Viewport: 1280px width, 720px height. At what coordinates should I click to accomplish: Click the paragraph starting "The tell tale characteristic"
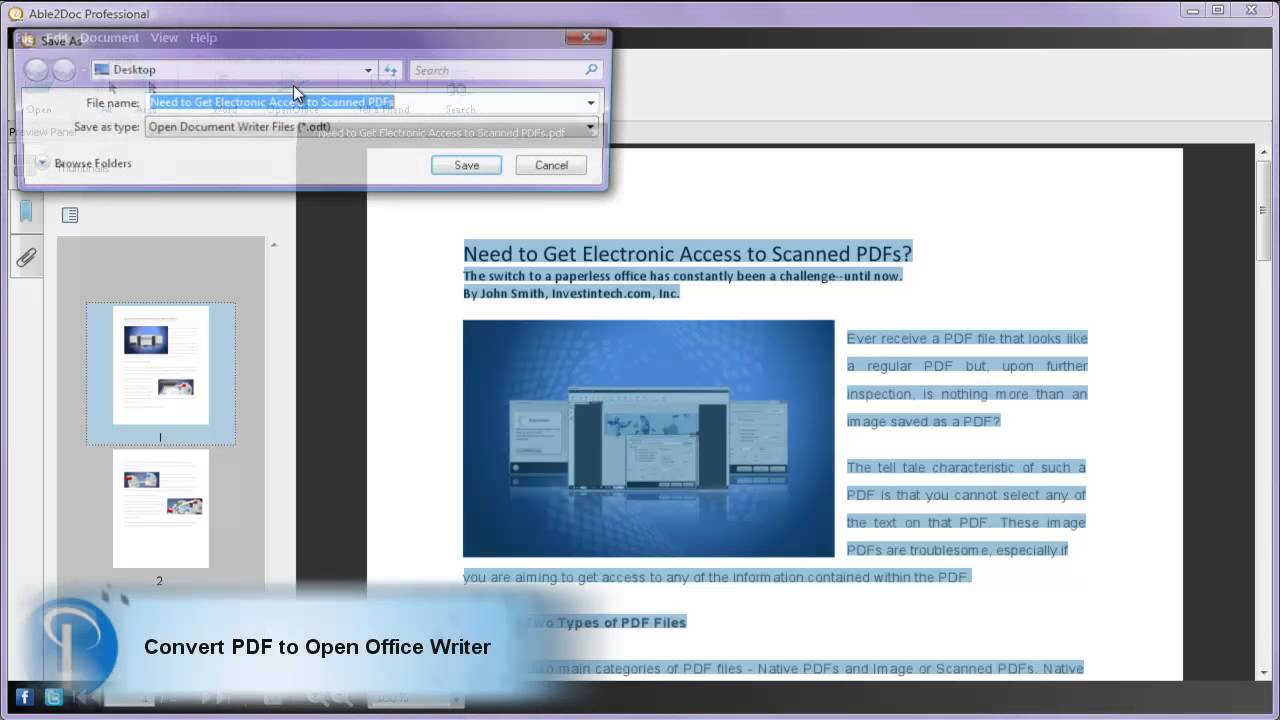coord(967,508)
